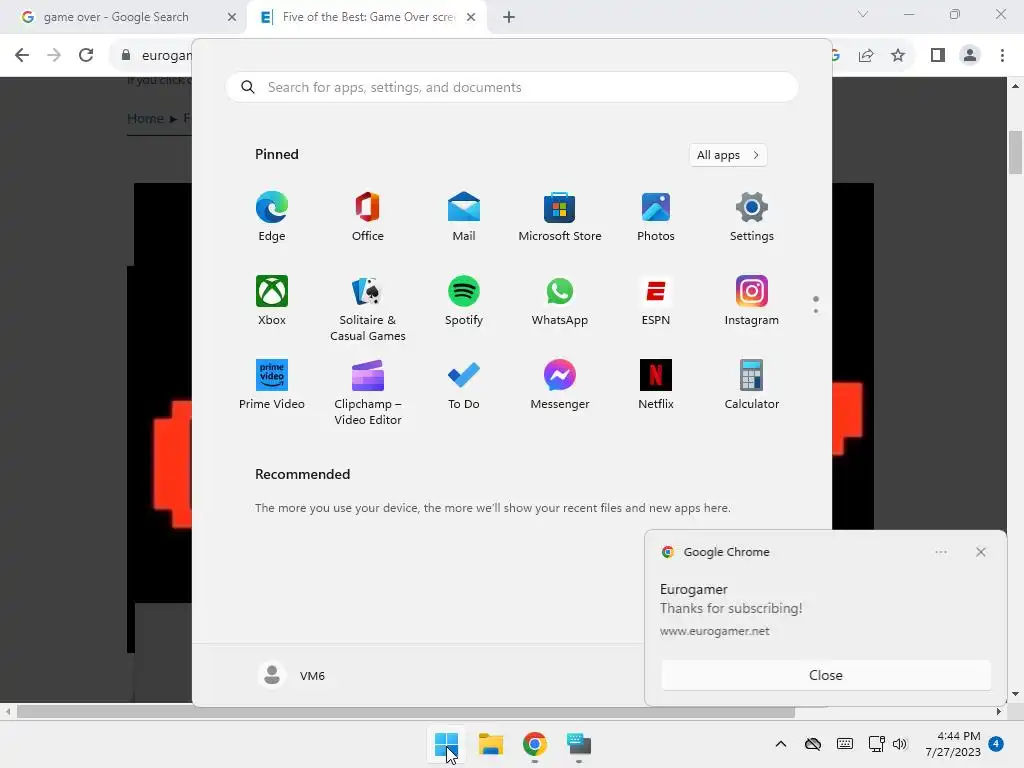Open Clipchamp Video Editor
The height and width of the screenshot is (768, 1024).
(368, 392)
